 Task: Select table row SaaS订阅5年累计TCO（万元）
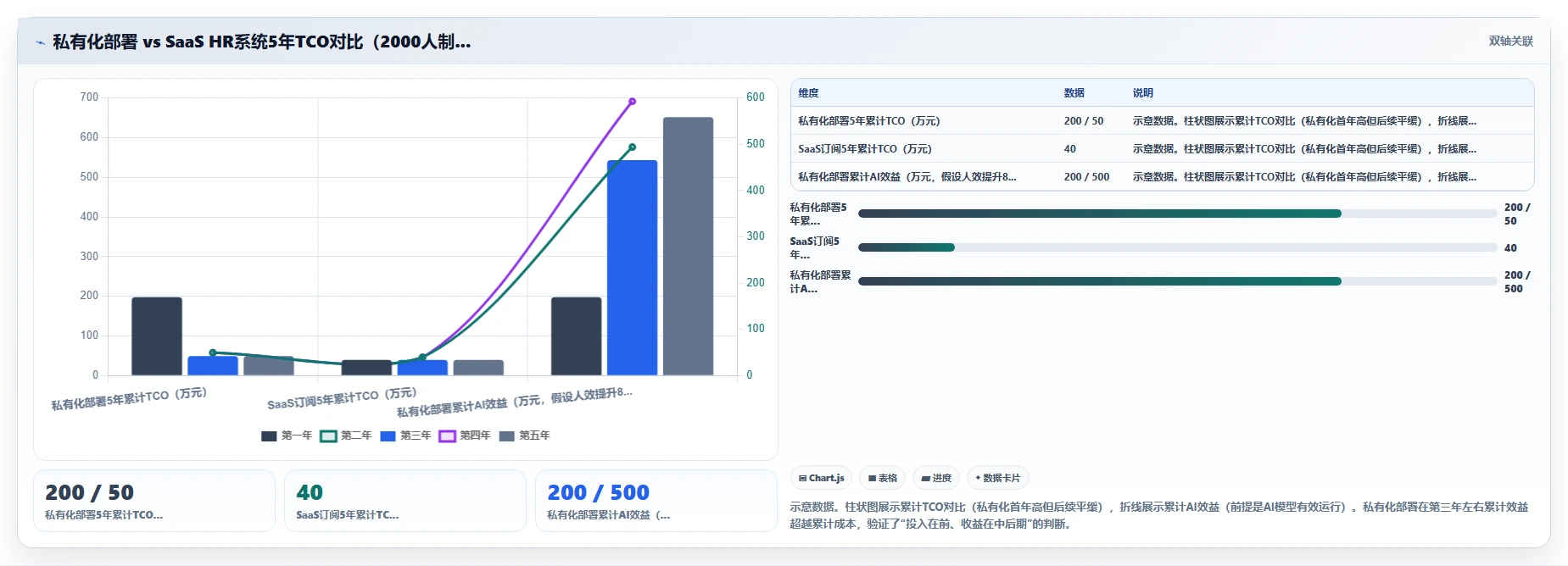click(x=1162, y=149)
